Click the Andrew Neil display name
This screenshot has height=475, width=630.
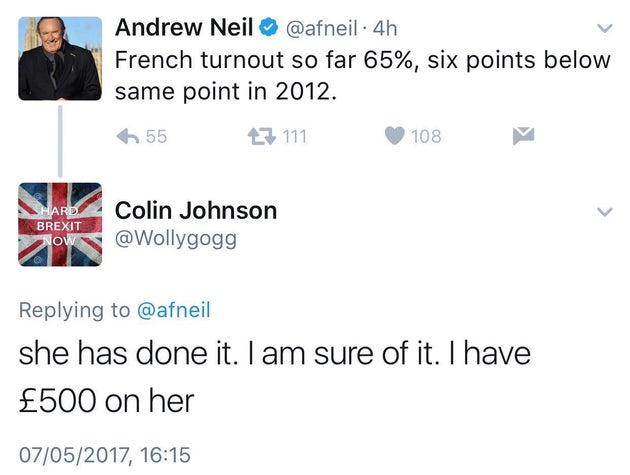coord(184,28)
